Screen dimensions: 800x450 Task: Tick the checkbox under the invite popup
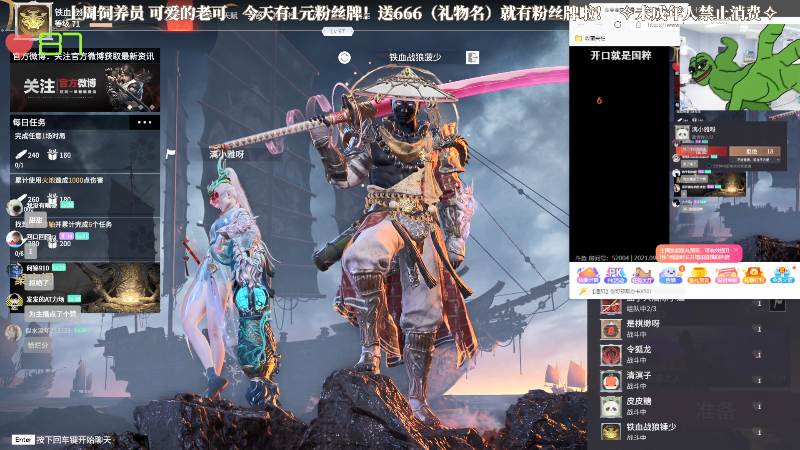click(710, 166)
